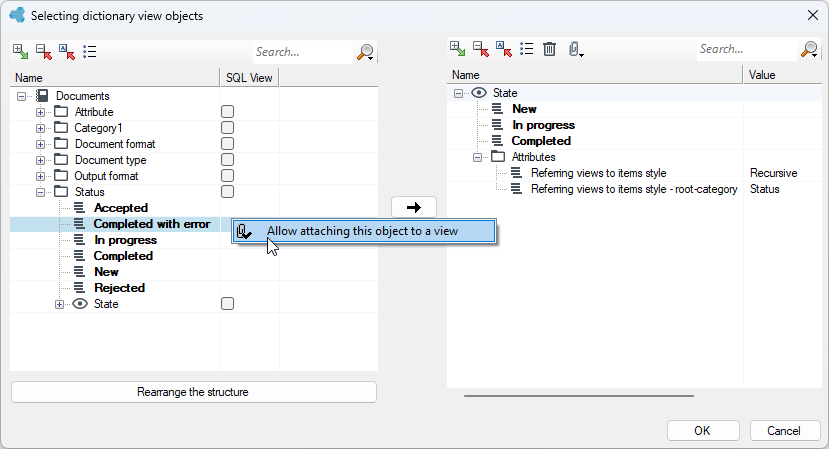Click the Name column header in left panel

(x=115, y=78)
